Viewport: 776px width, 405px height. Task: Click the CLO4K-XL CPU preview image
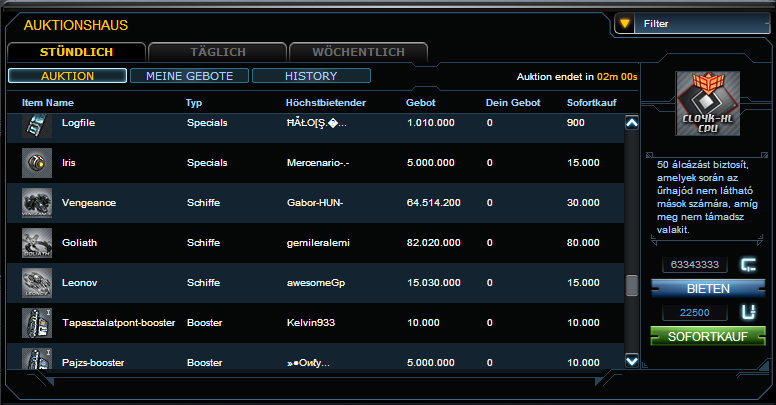pos(707,110)
